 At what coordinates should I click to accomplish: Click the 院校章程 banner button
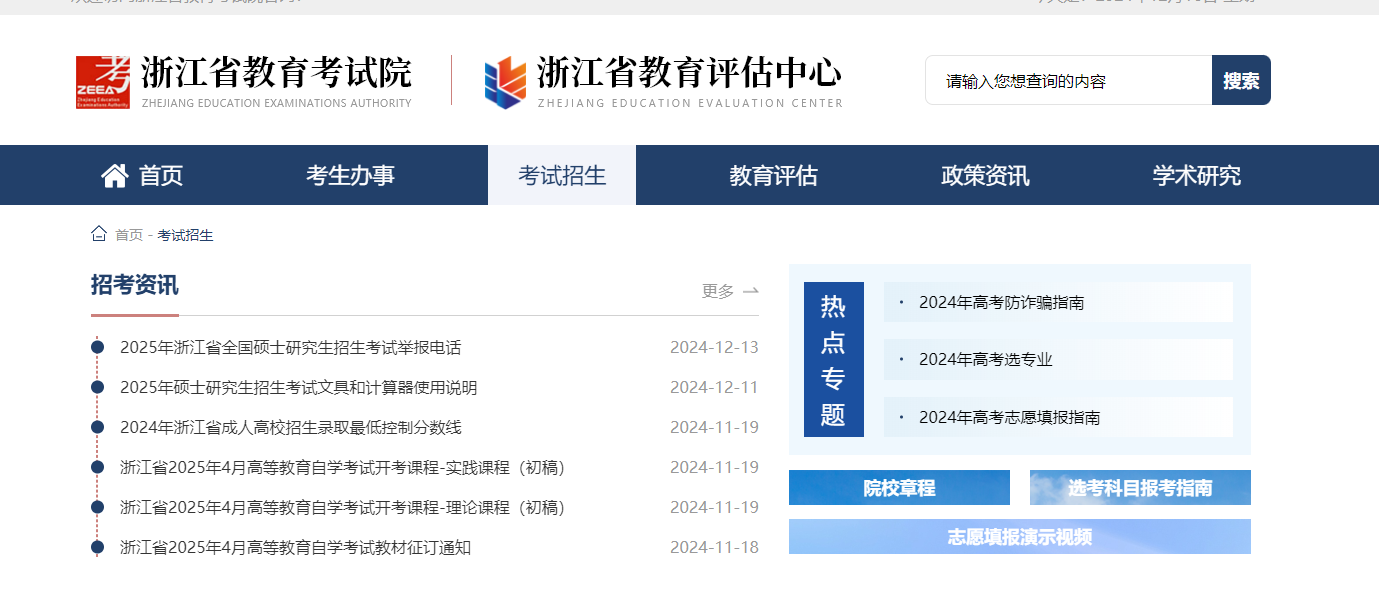pyautogui.click(x=899, y=488)
